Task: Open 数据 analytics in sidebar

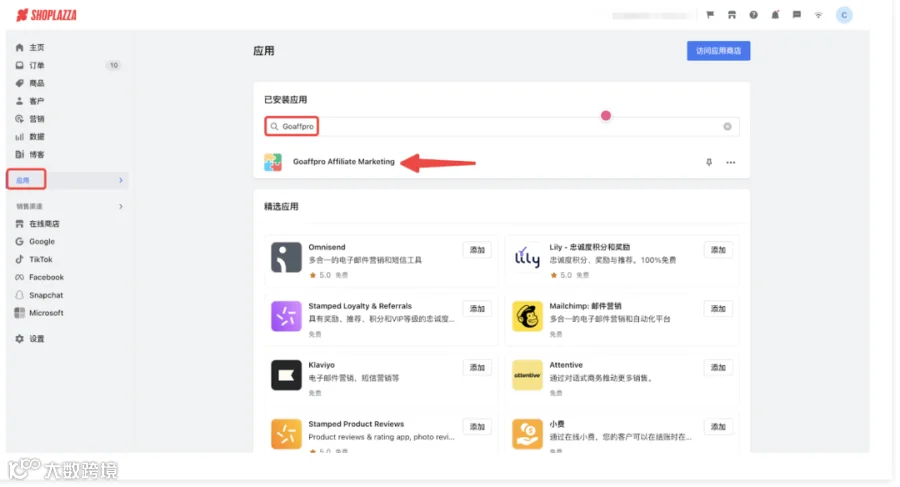Action: pos(37,137)
